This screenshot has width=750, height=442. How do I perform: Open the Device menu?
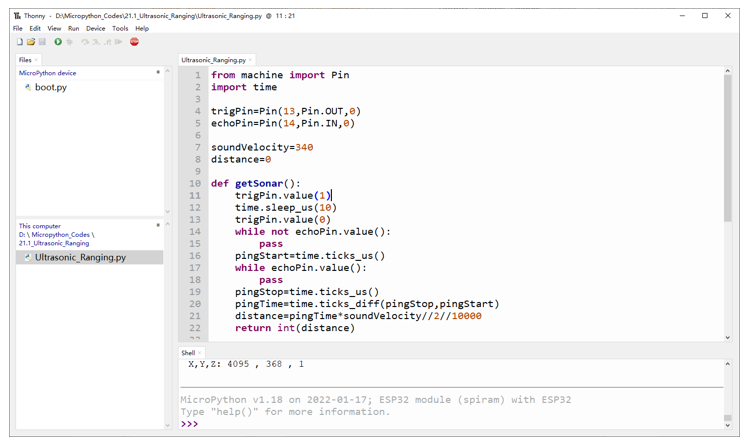click(95, 29)
